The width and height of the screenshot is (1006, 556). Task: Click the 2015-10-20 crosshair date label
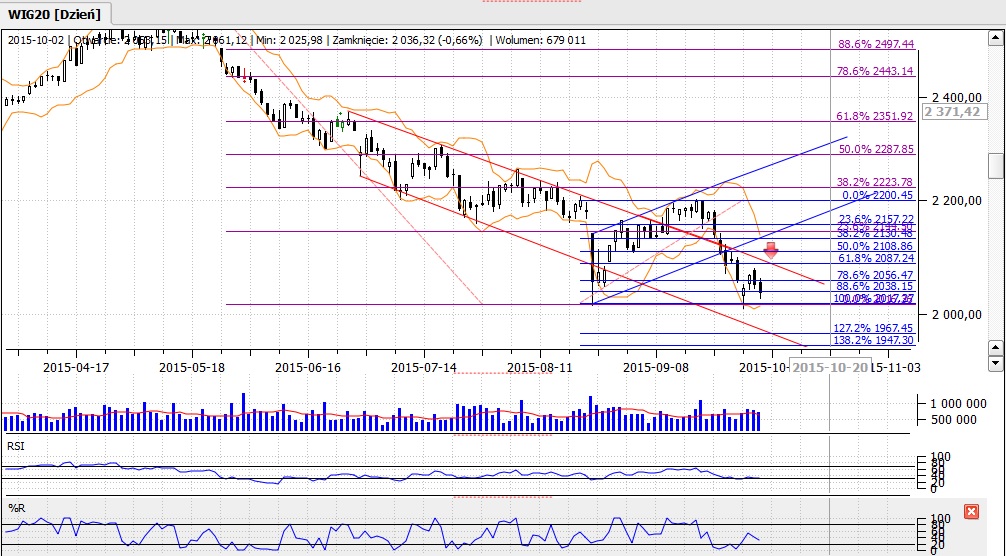(x=829, y=367)
